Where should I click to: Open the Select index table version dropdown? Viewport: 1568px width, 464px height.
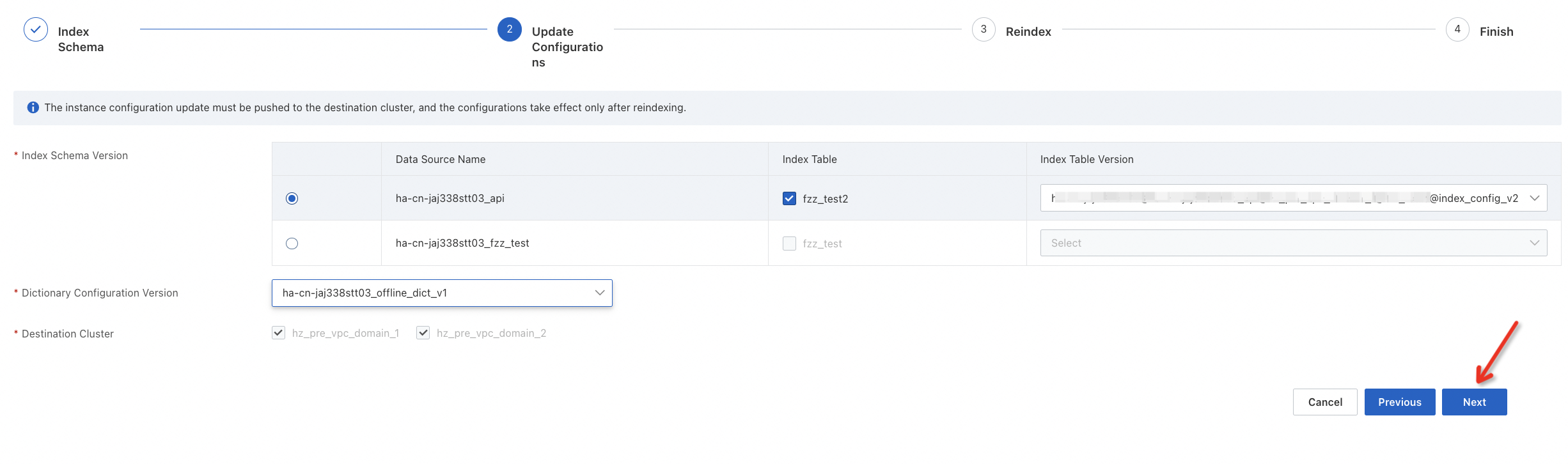pyautogui.click(x=1293, y=243)
